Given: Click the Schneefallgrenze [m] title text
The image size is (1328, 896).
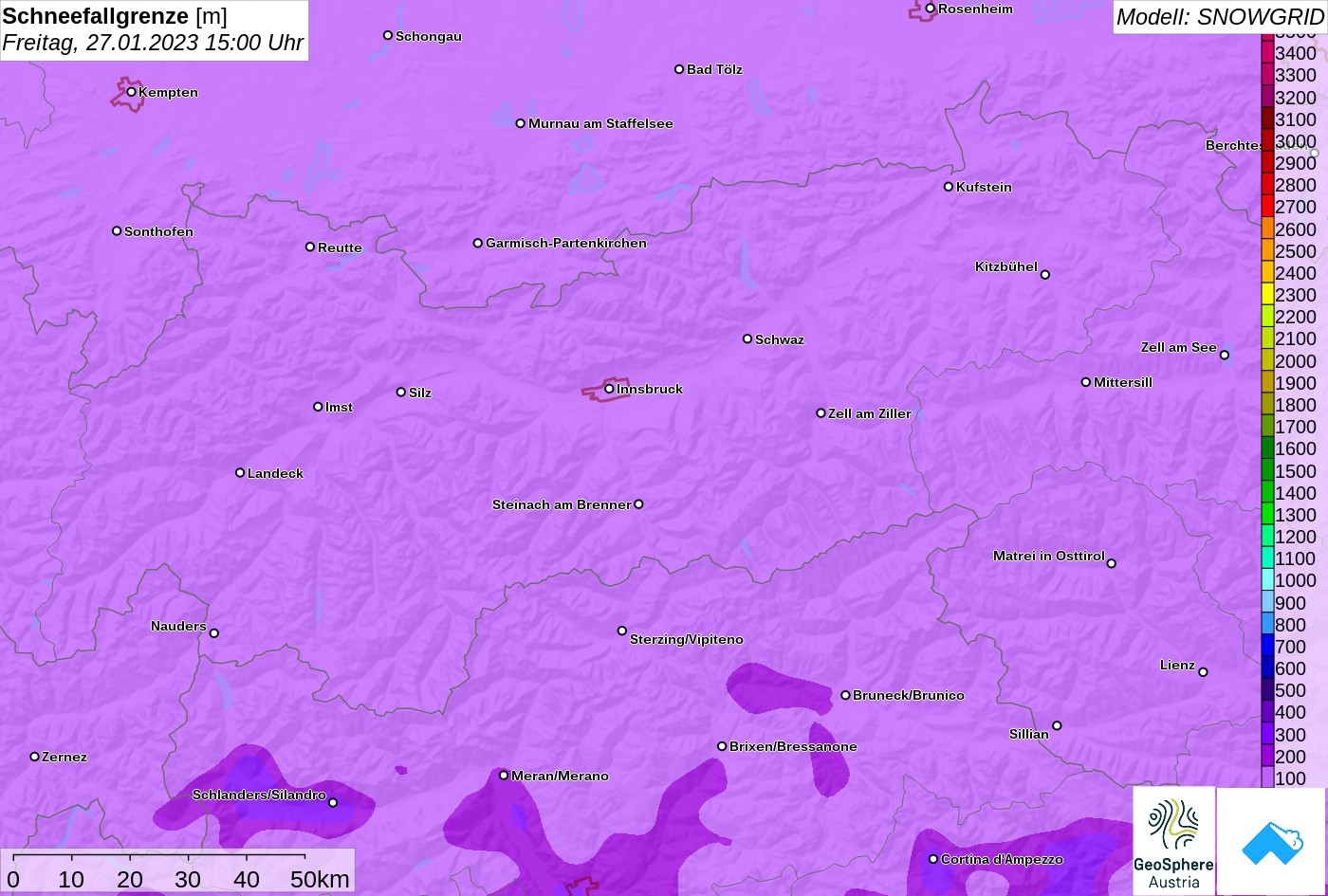Looking at the screenshot, I should [x=115, y=16].
